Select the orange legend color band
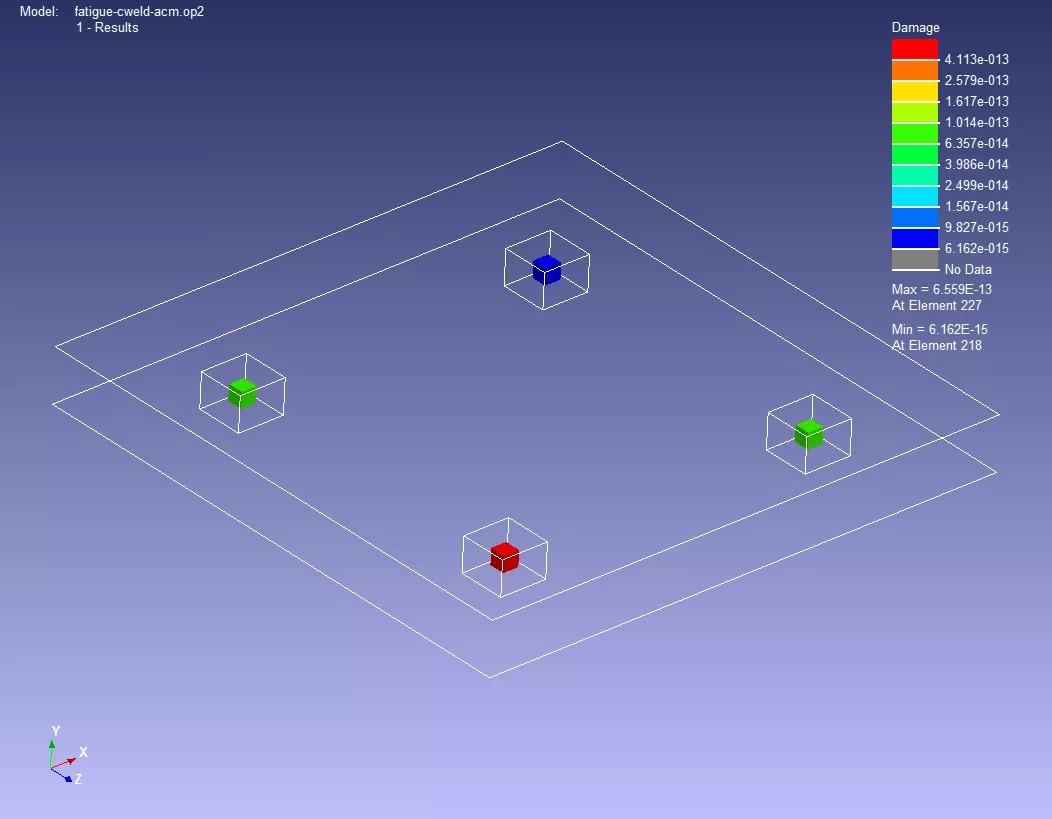1052x819 pixels. pos(914,70)
